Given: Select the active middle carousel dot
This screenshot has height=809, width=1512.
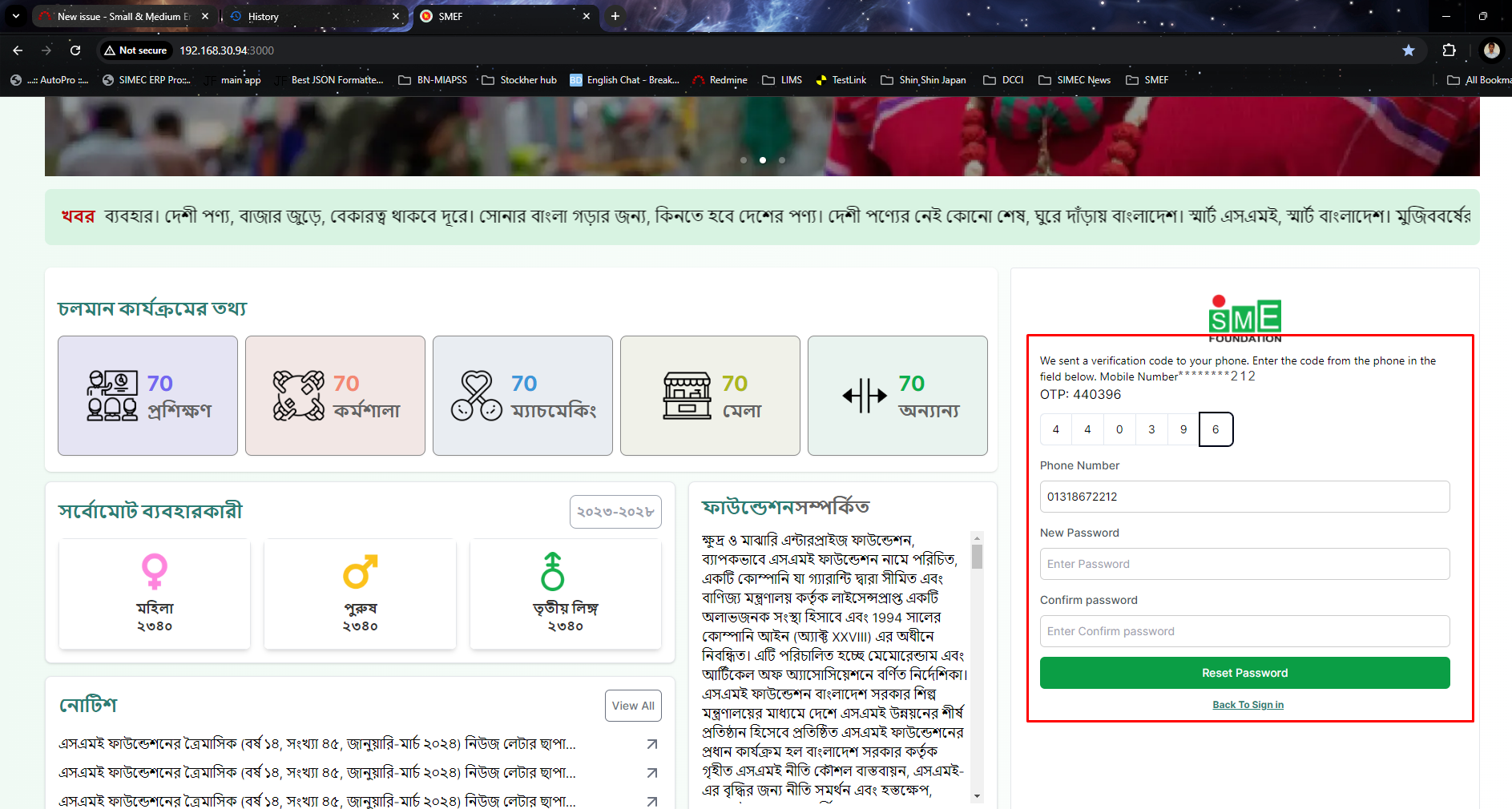Looking at the screenshot, I should (x=763, y=160).
